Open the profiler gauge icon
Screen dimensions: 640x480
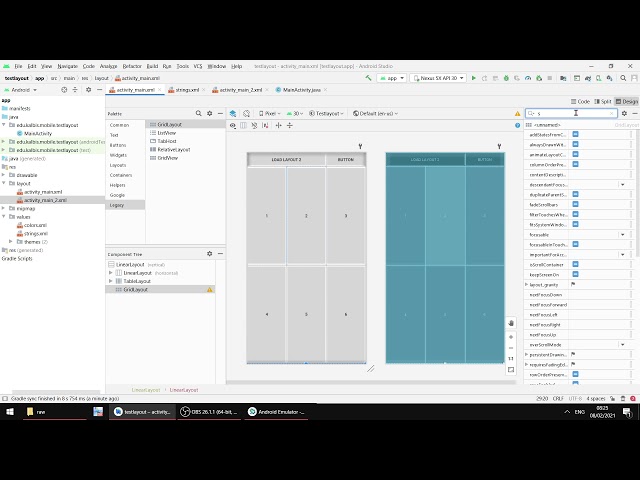[x=528, y=78]
